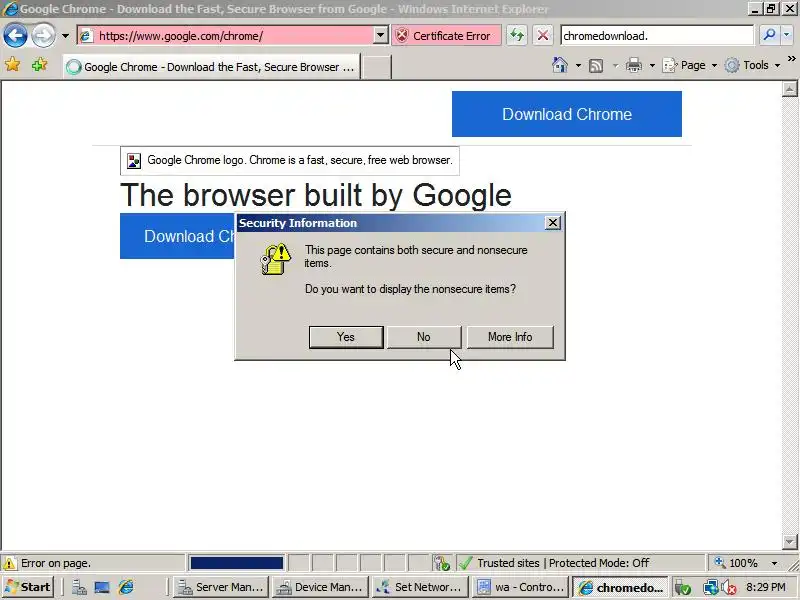800x600 pixels.
Task: Expand the Print dropdown arrow
Action: [652, 65]
